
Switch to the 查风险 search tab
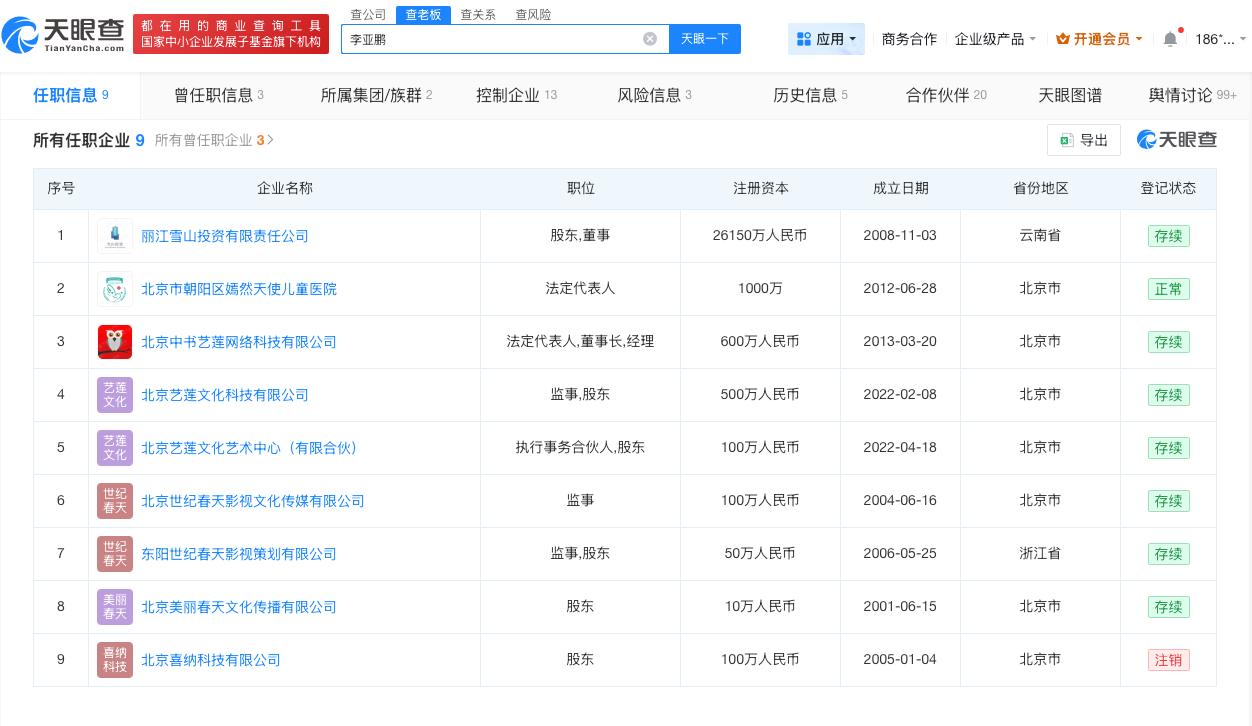[x=533, y=14]
